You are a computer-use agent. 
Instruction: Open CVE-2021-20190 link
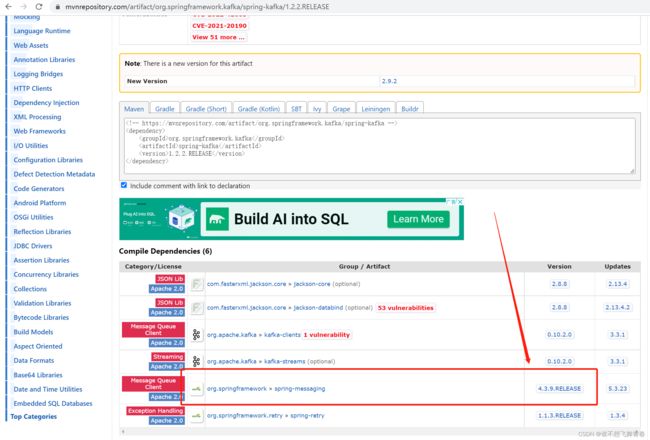click(219, 26)
